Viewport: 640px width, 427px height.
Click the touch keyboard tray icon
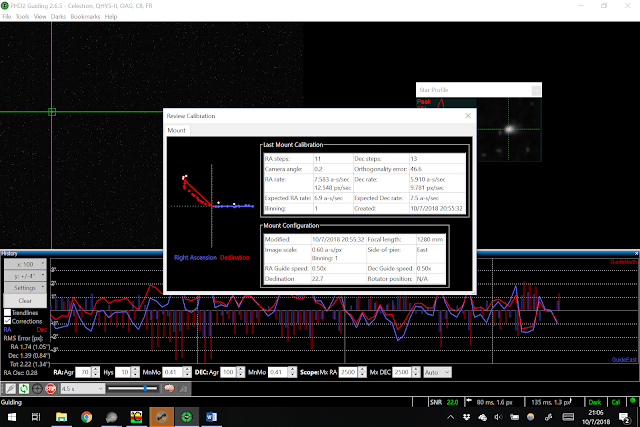tap(568, 417)
